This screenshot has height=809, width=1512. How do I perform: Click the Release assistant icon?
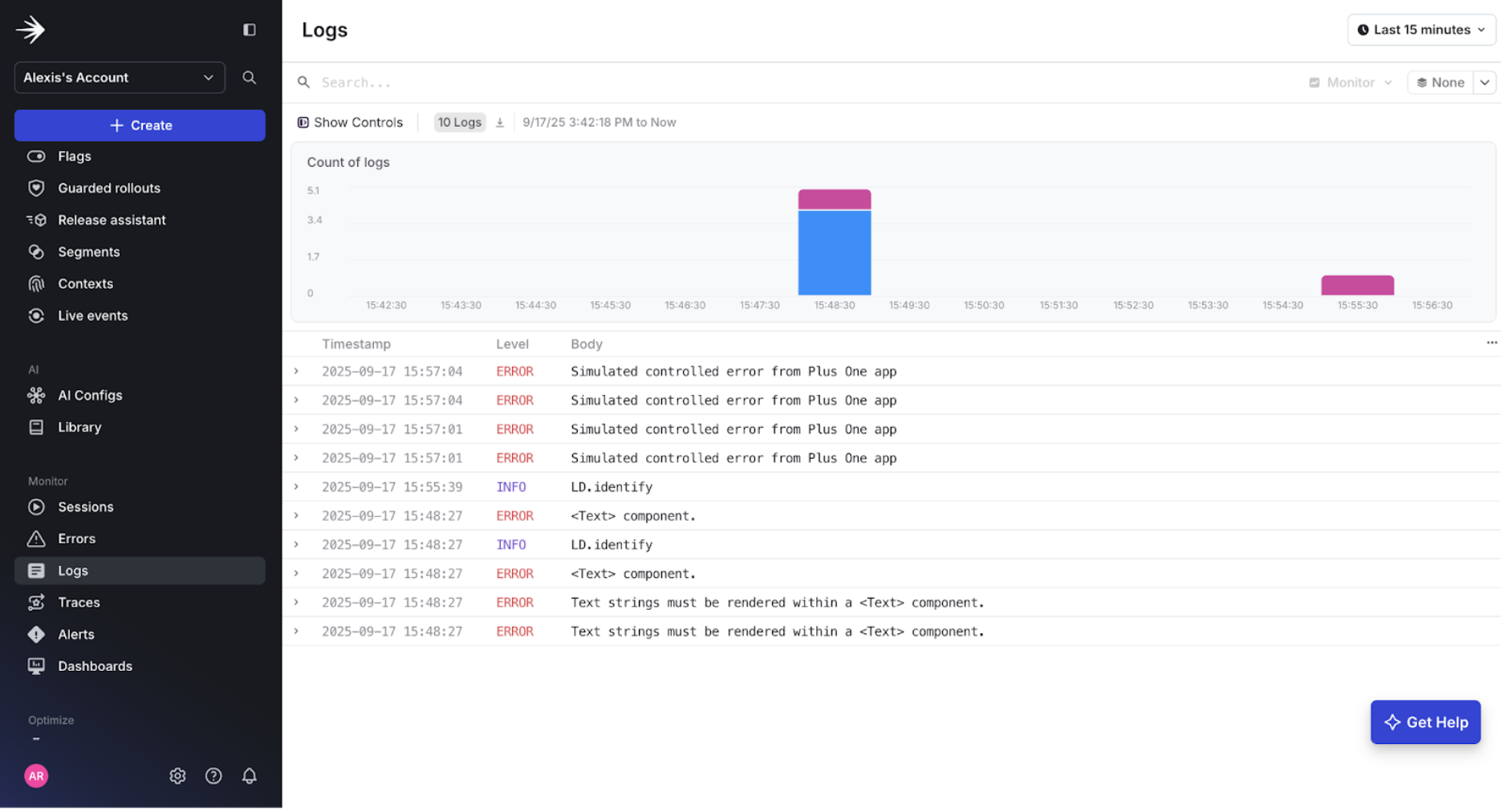[x=36, y=219]
